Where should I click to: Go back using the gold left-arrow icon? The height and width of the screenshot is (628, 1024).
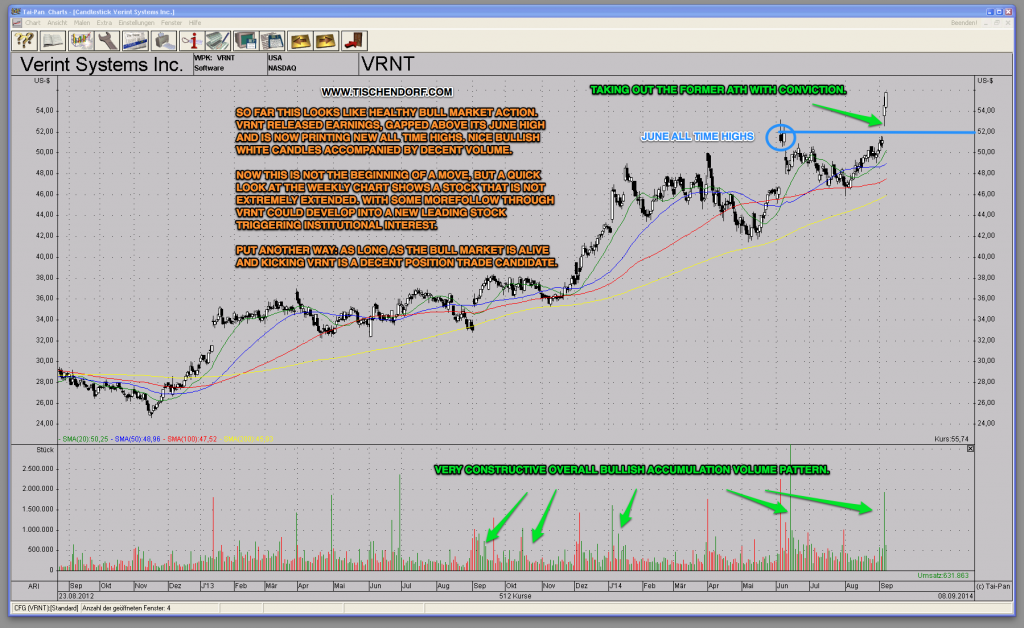pyautogui.click(x=301, y=41)
